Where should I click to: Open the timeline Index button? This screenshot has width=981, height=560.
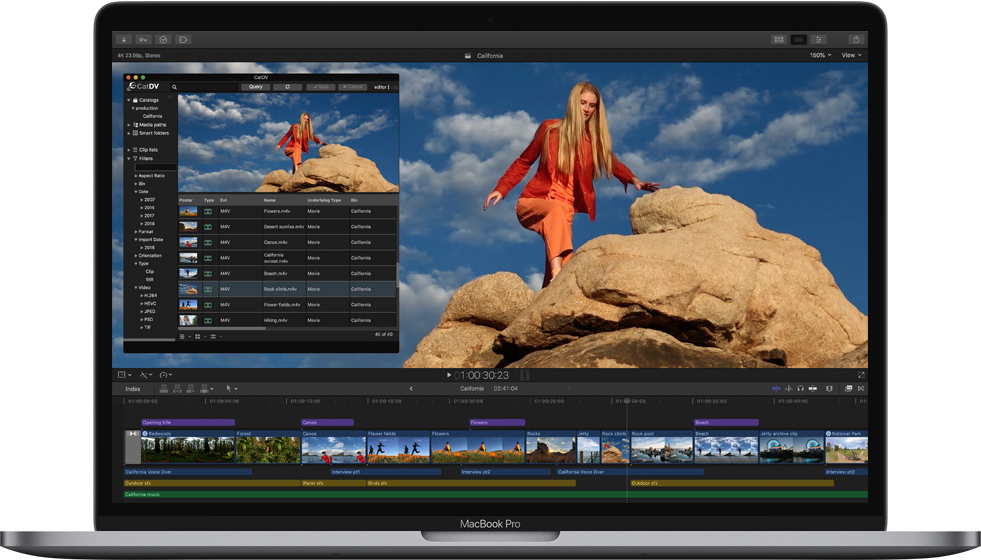(x=133, y=389)
